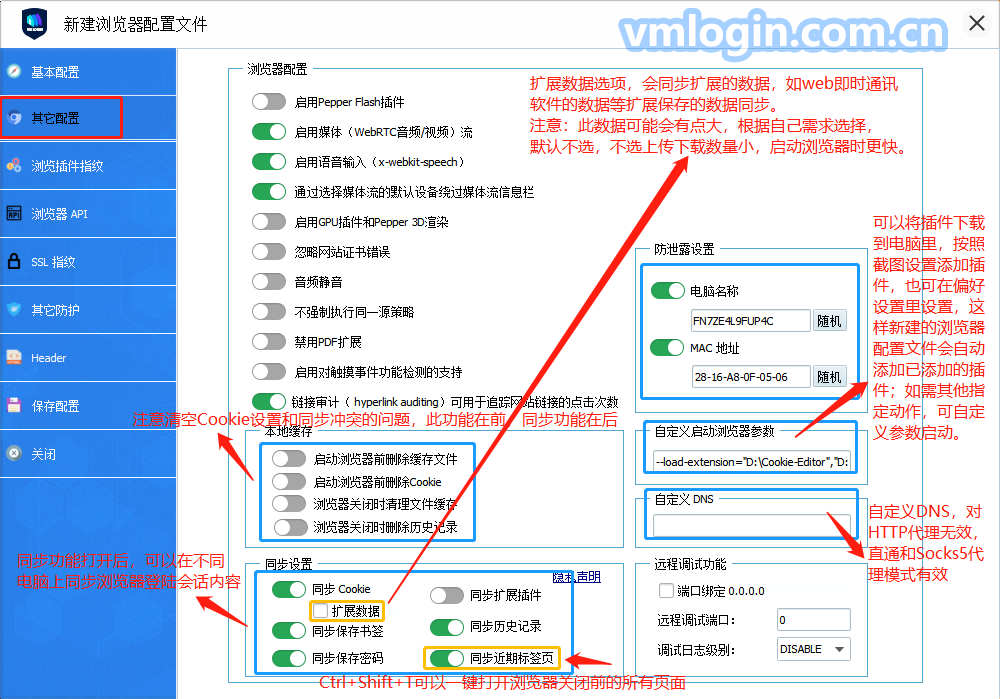1000x699 pixels.
Task: Open the Header settings icon
Action: point(14,357)
